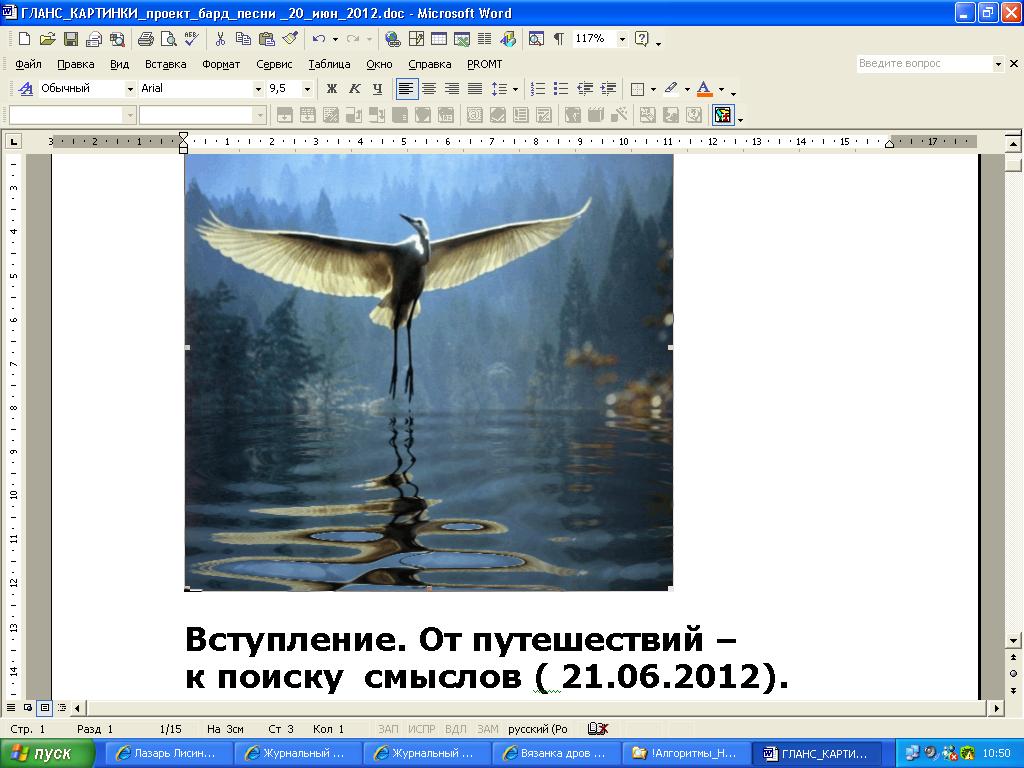
Task: Open the Styles and Formatting pane icon
Action: click(25, 89)
